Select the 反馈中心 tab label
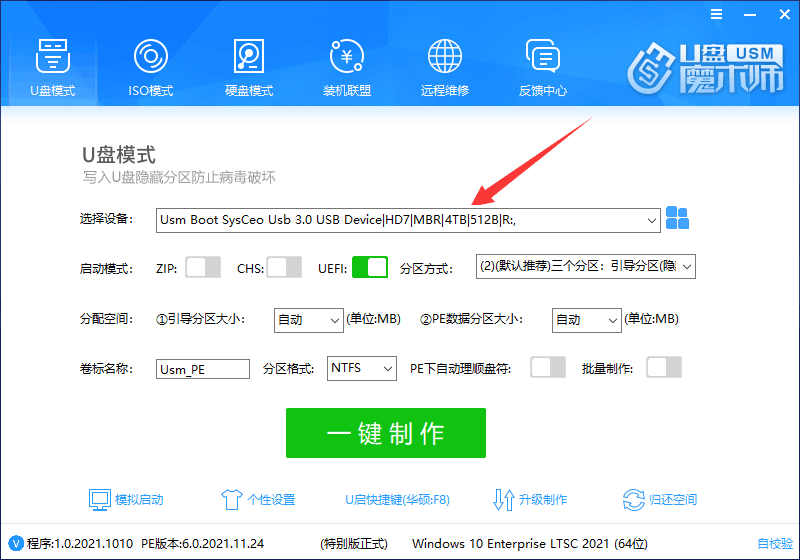This screenshot has height=560, width=800. (x=543, y=91)
